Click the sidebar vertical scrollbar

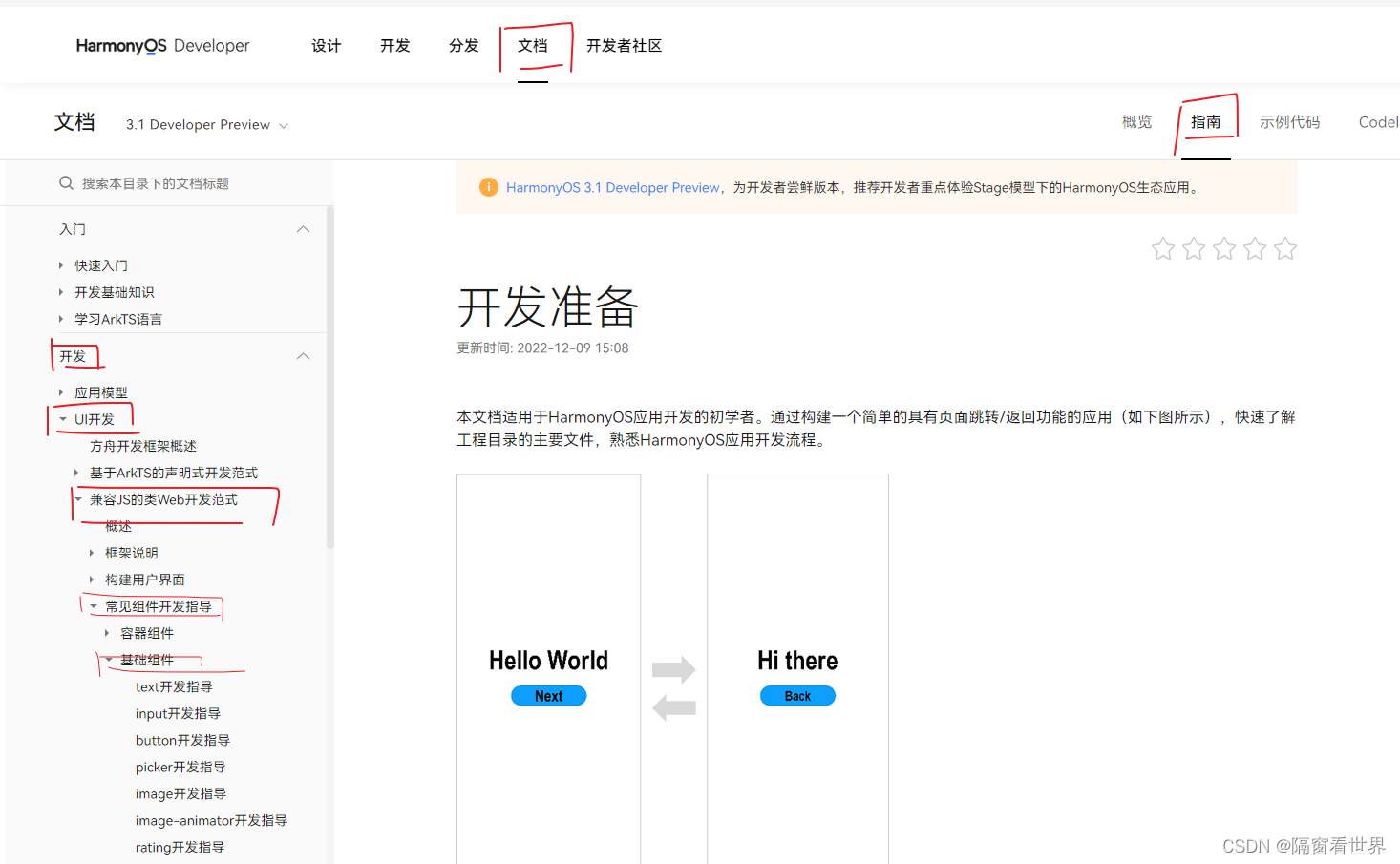coord(330,377)
